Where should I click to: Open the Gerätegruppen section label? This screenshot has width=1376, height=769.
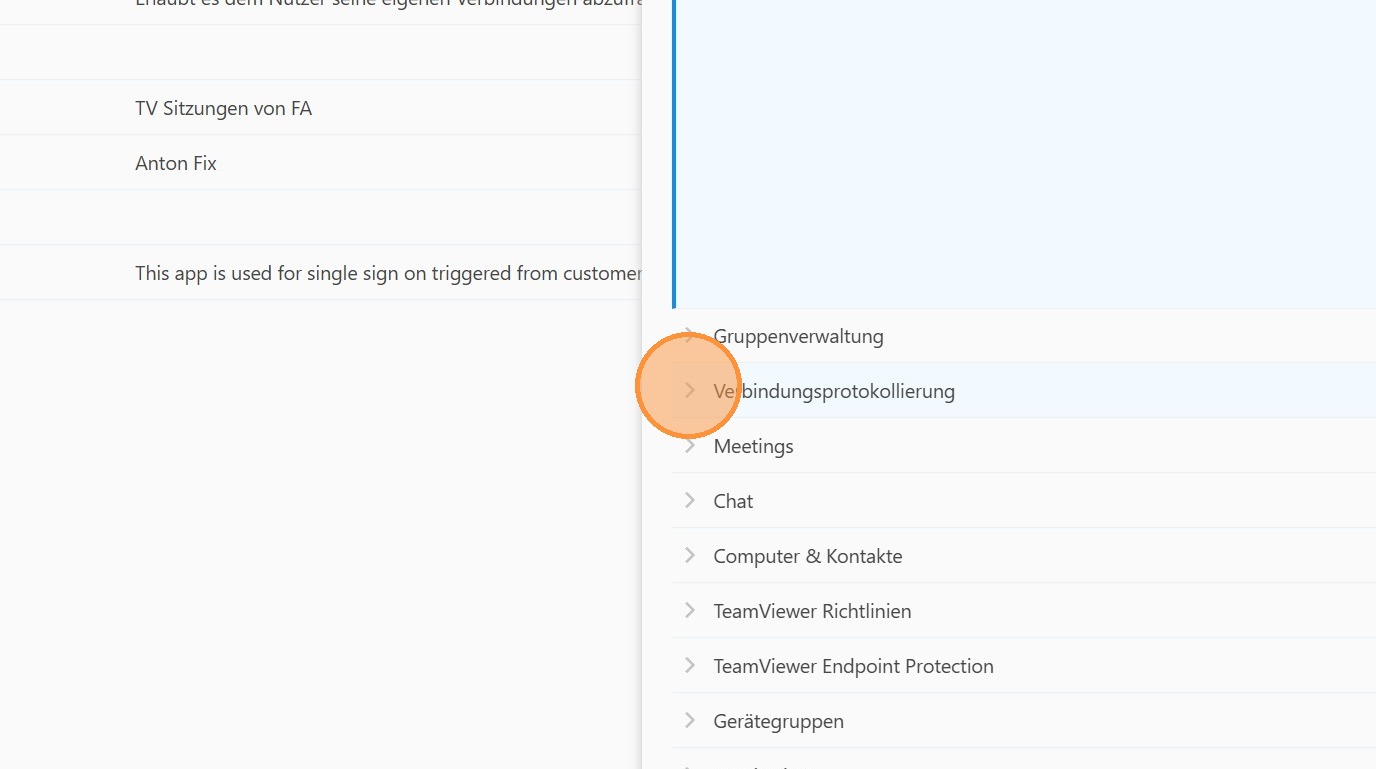pos(778,722)
